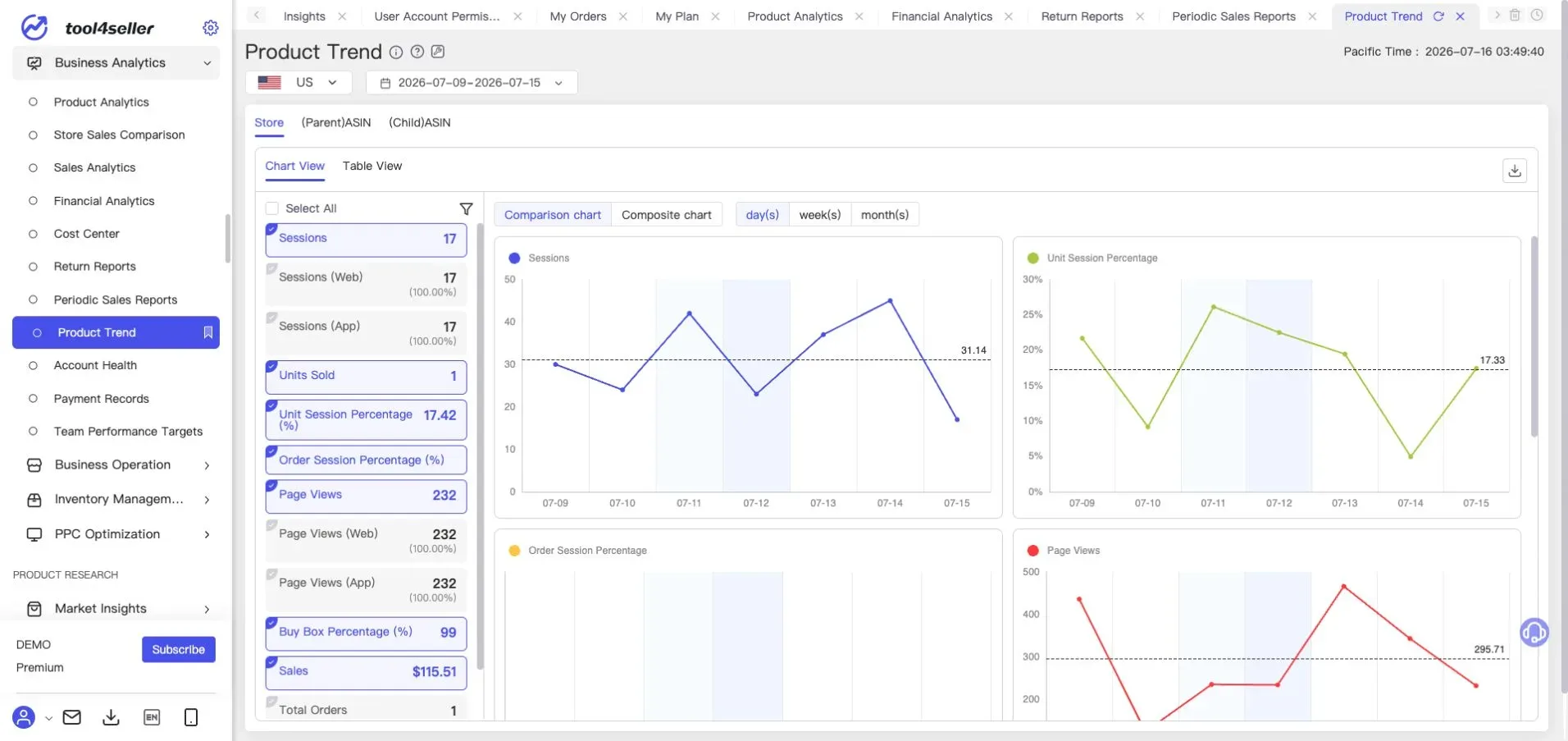
Task: Click the red Page Views legend dot
Action: coord(1032,551)
